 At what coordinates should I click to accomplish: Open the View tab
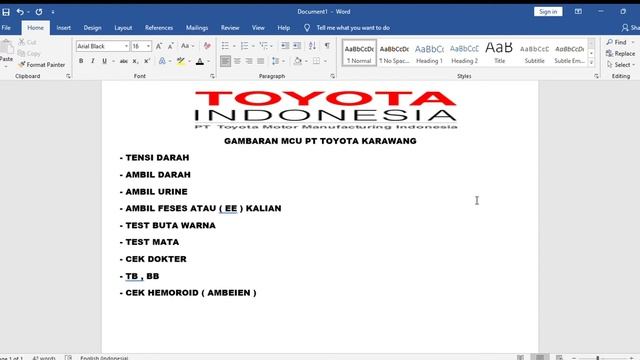[258, 28]
